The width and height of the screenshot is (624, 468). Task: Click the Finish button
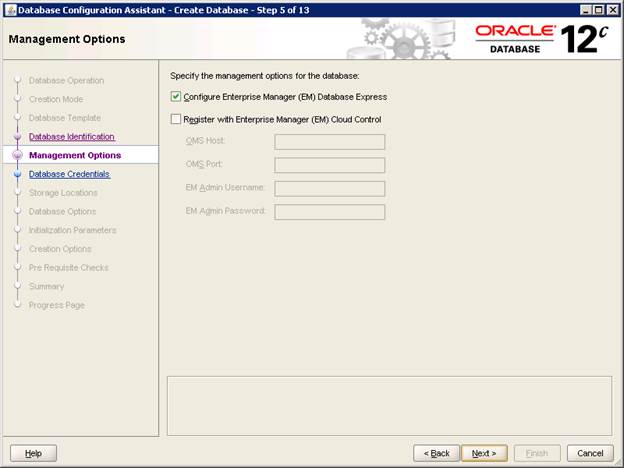537,453
